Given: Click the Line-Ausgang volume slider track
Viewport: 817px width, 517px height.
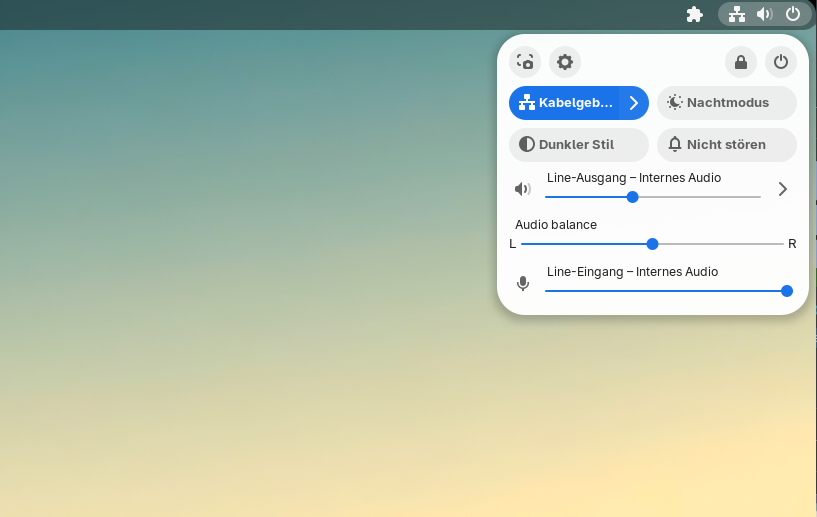Looking at the screenshot, I should [700, 197].
